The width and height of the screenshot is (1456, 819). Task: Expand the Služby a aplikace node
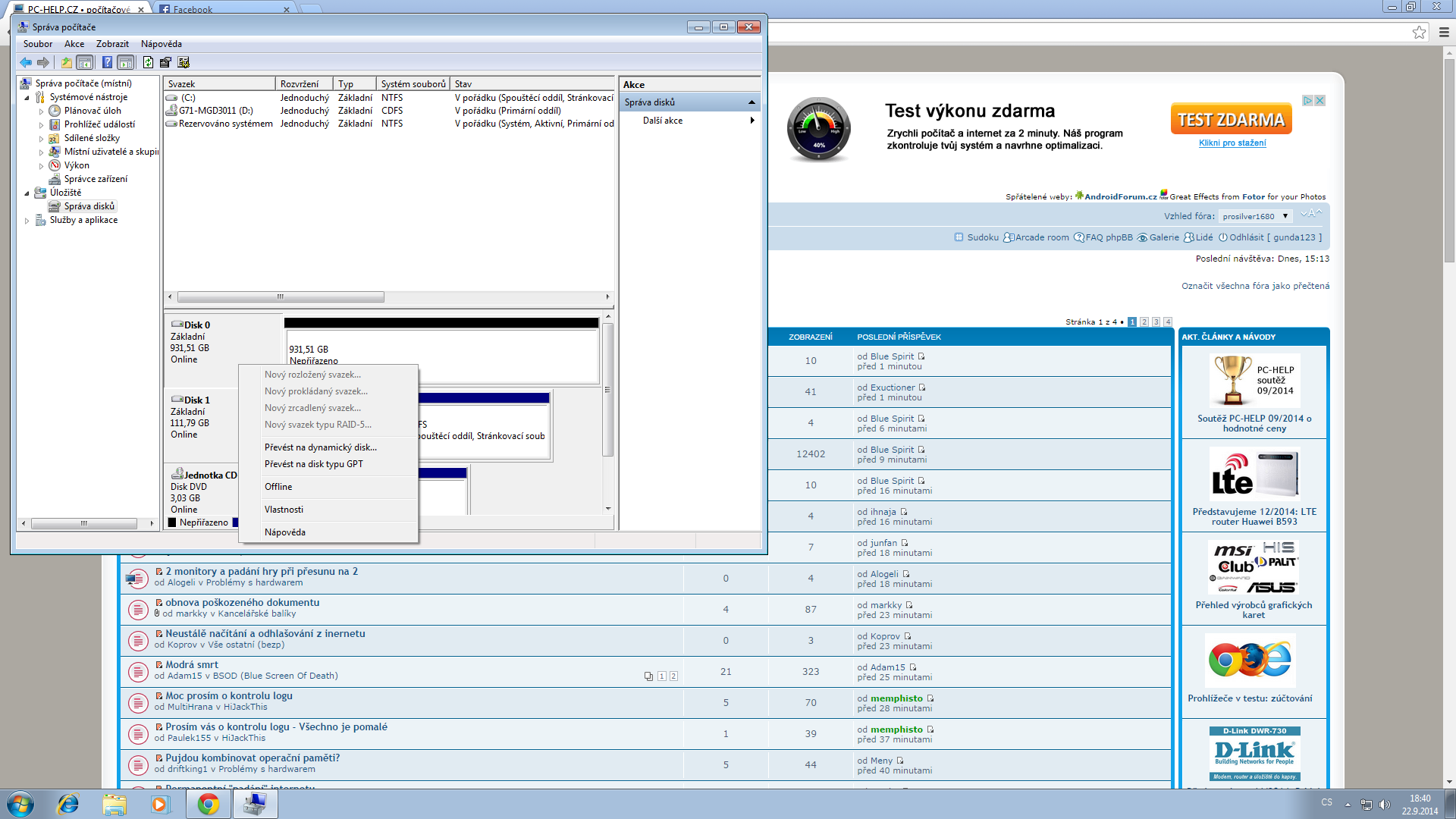[x=27, y=221]
